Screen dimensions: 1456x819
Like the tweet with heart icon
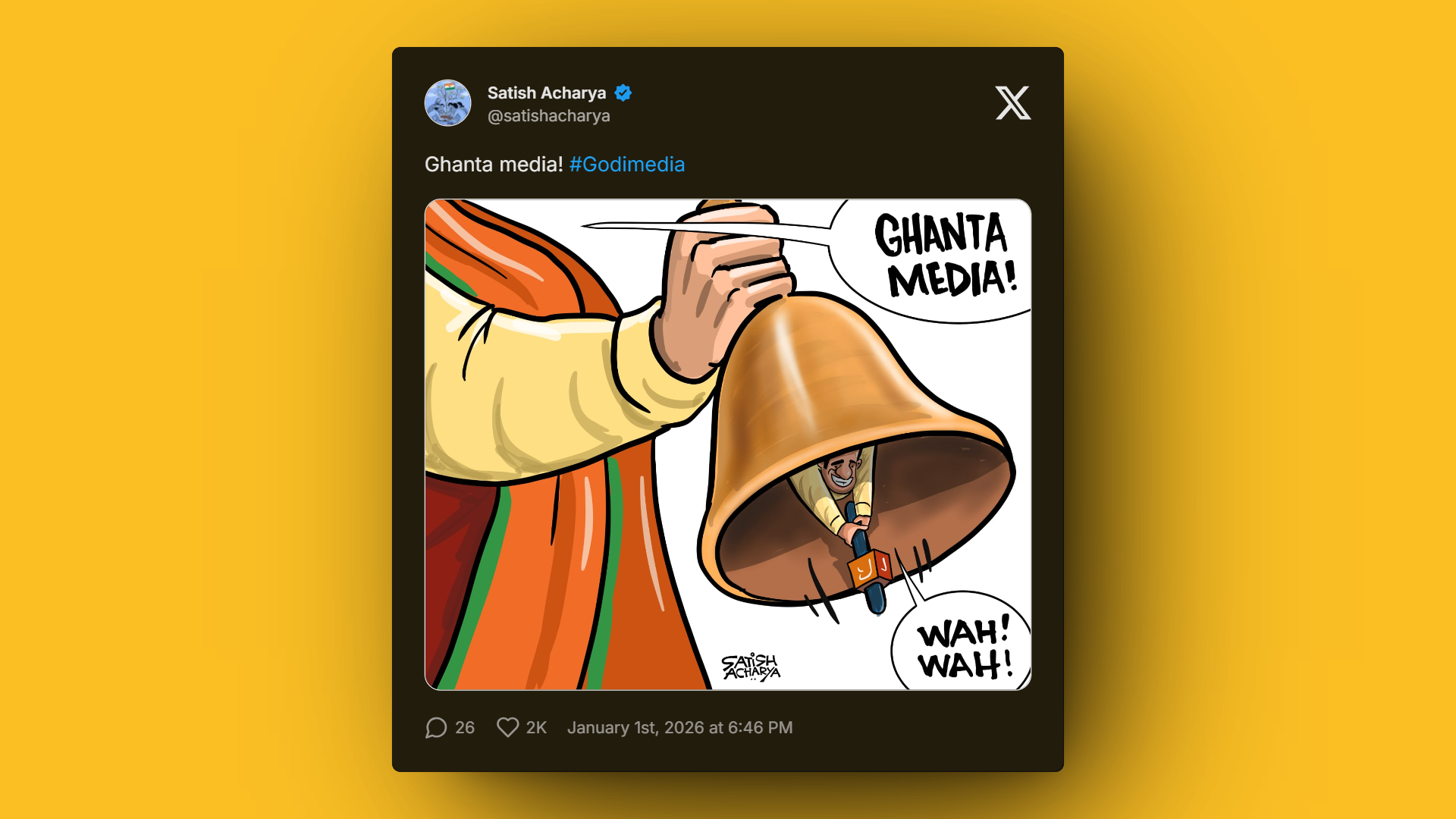click(x=507, y=728)
